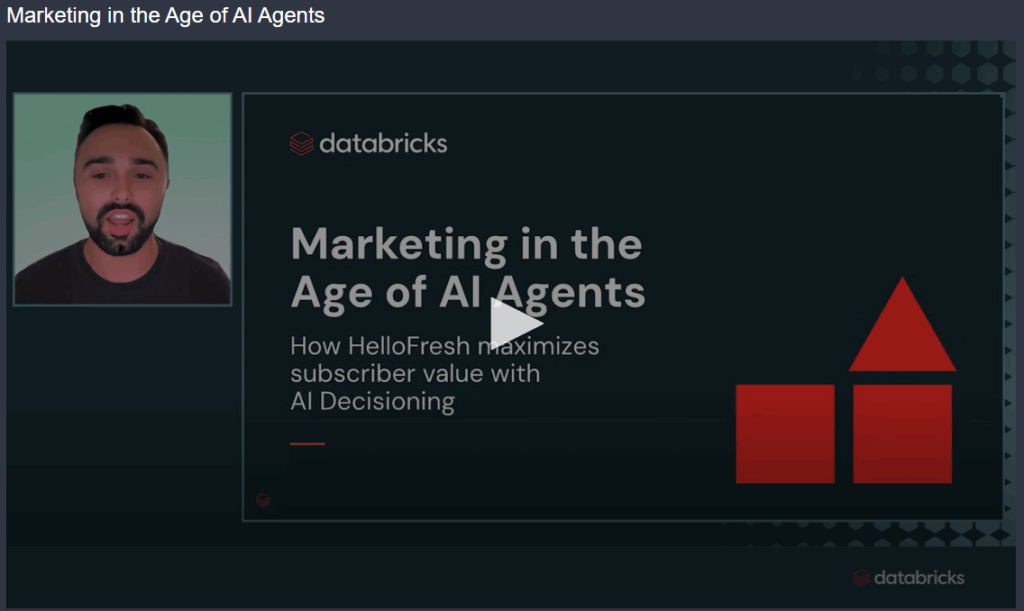This screenshot has width=1024, height=611.
Task: Select the presenter webcam thumbnail
Action: click(122, 199)
